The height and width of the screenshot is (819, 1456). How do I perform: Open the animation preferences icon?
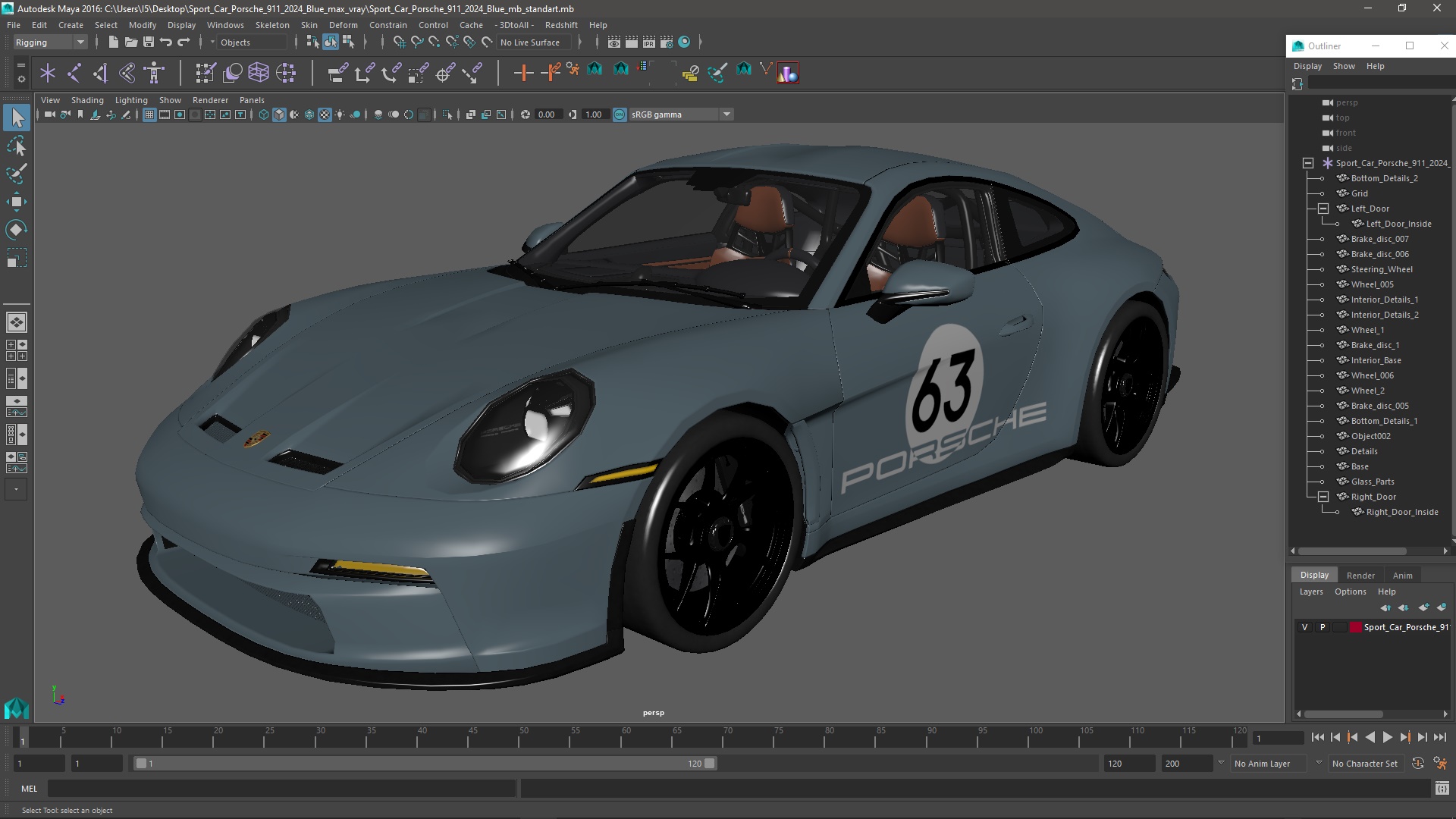click(1440, 764)
